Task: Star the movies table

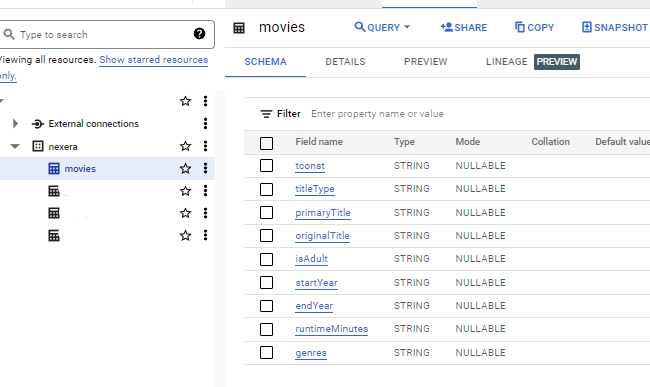Action: pos(185,168)
